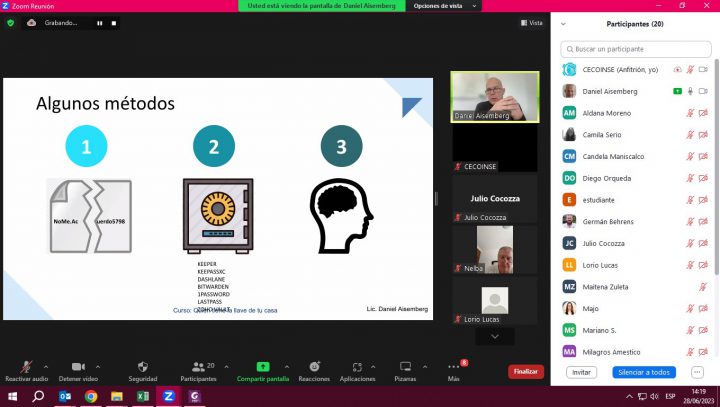Click Diego Orqueda's muted microphone icon

(690, 178)
